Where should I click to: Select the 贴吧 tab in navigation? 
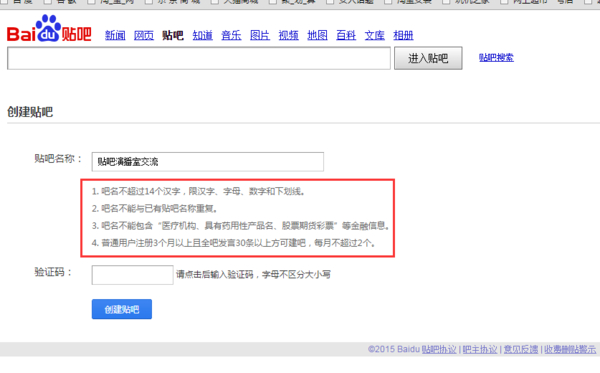coord(173,36)
